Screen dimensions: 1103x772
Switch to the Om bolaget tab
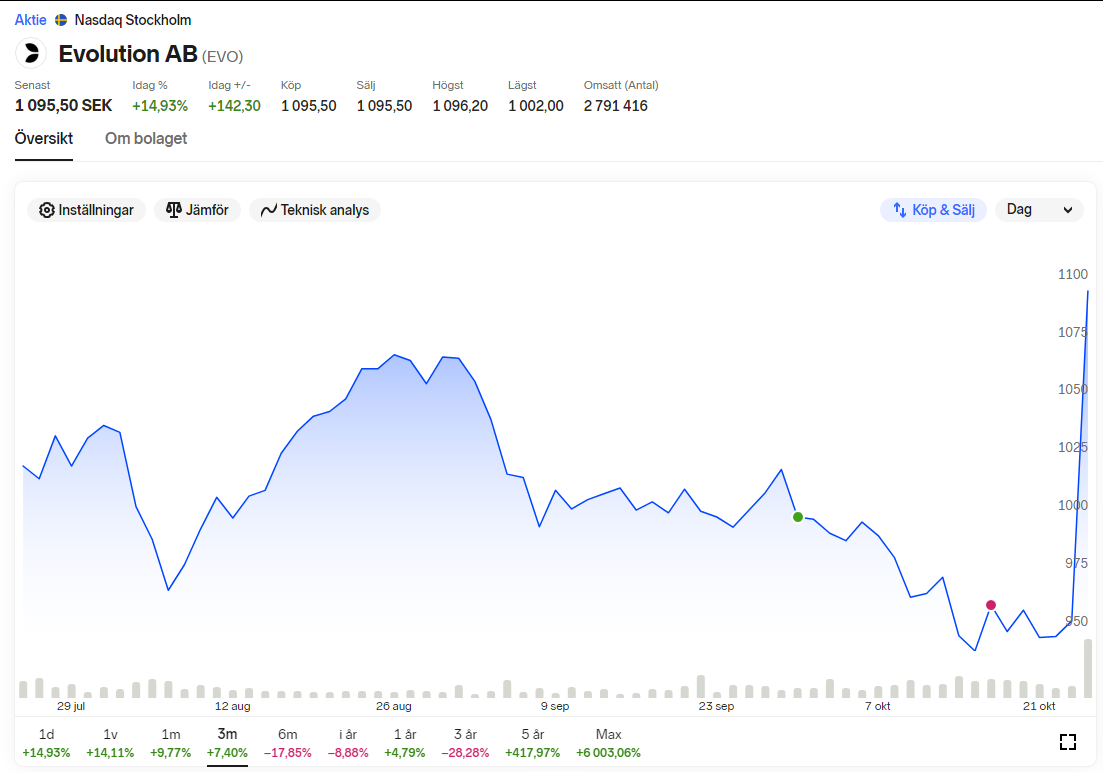click(146, 139)
